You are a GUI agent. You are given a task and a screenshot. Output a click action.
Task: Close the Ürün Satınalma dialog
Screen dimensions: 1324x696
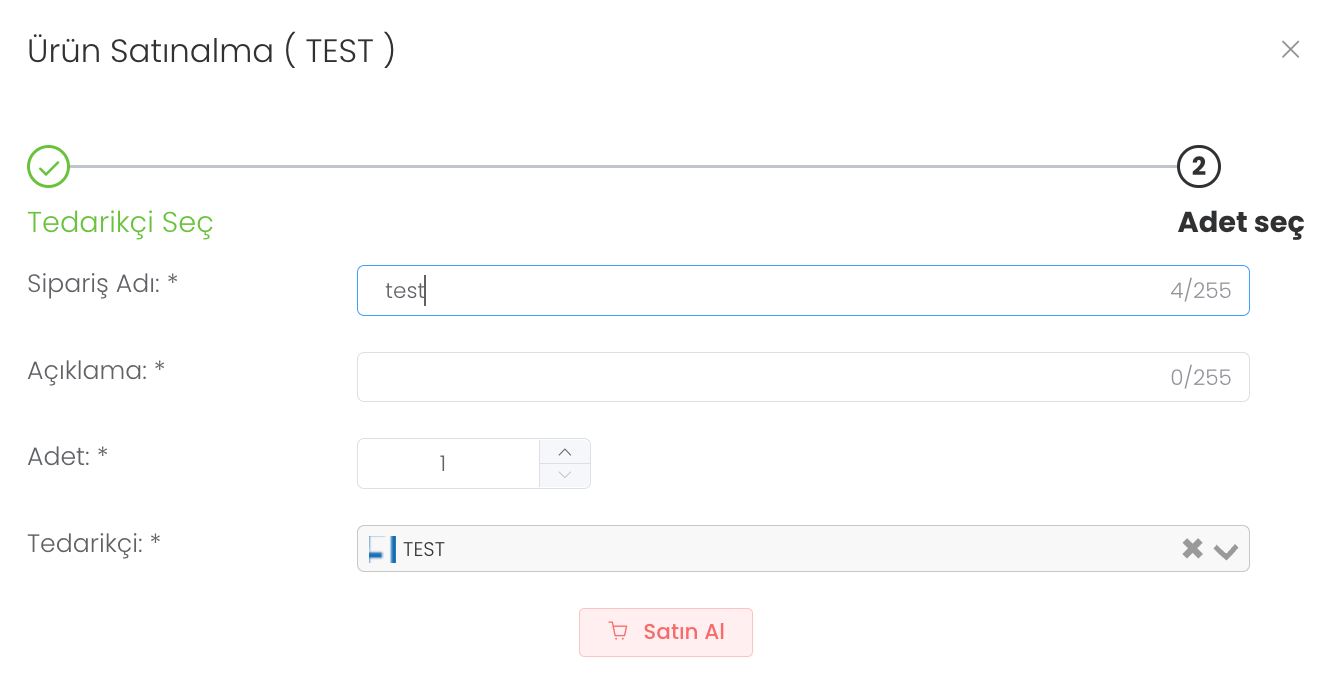click(x=1290, y=50)
